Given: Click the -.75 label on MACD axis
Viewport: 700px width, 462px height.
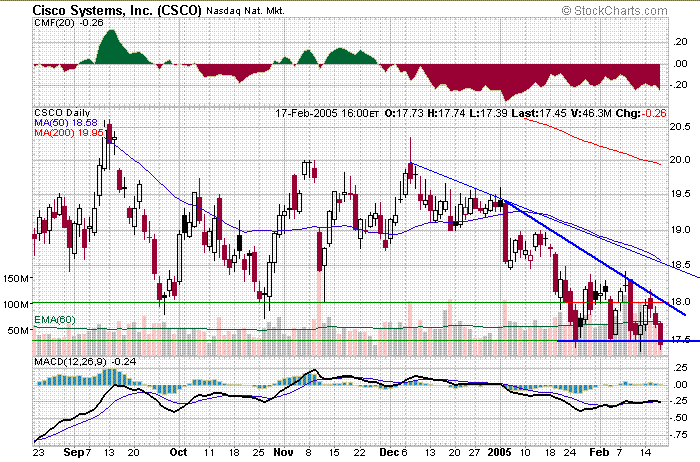Looking at the screenshot, I should [679, 435].
